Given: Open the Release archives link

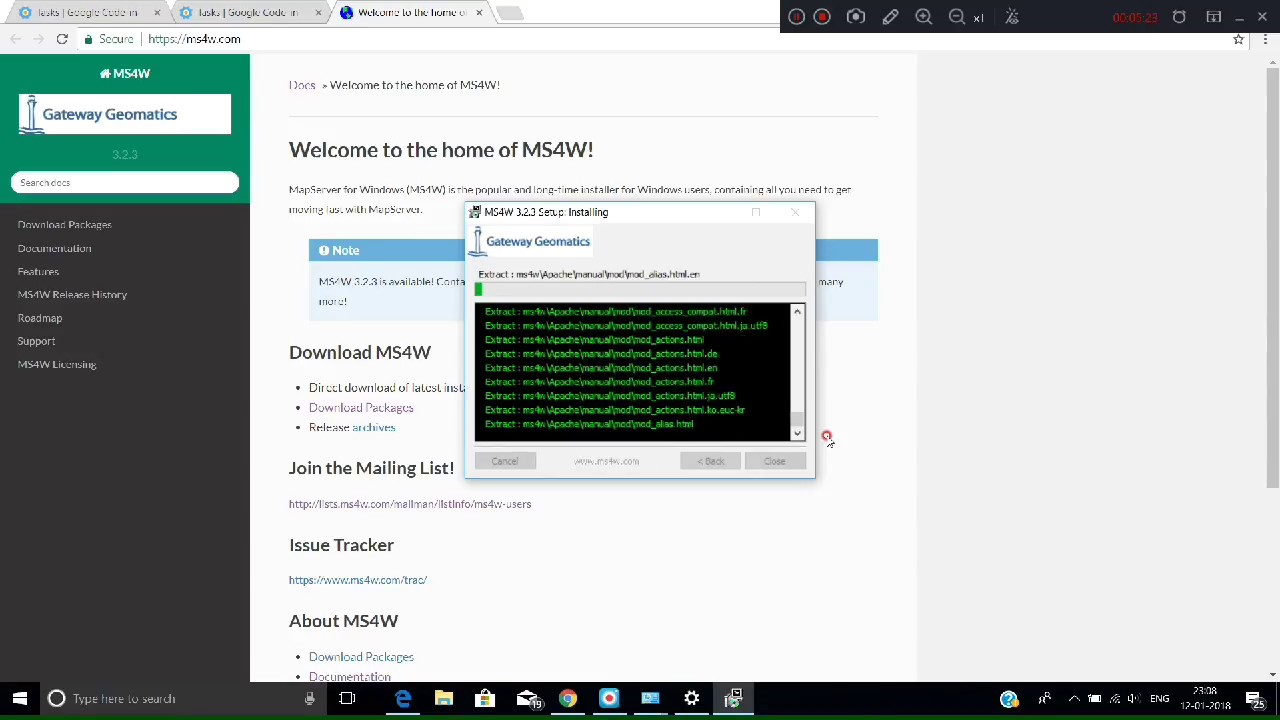Looking at the screenshot, I should pyautogui.click(x=373, y=427).
